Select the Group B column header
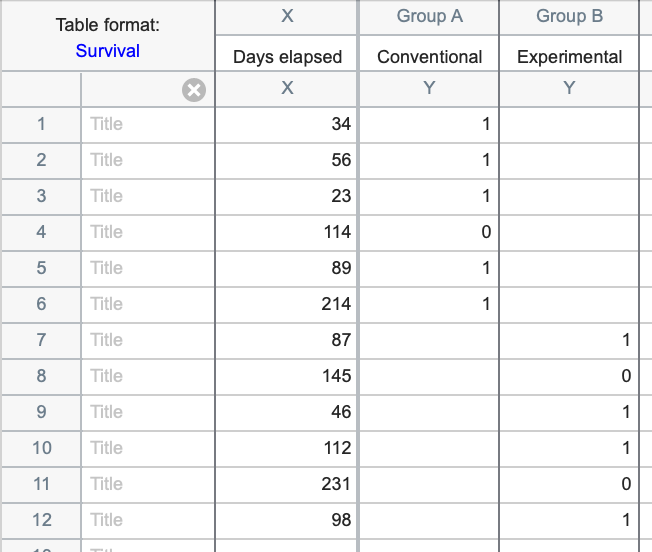Screen dimensions: 652x552 pyautogui.click(x=569, y=16)
